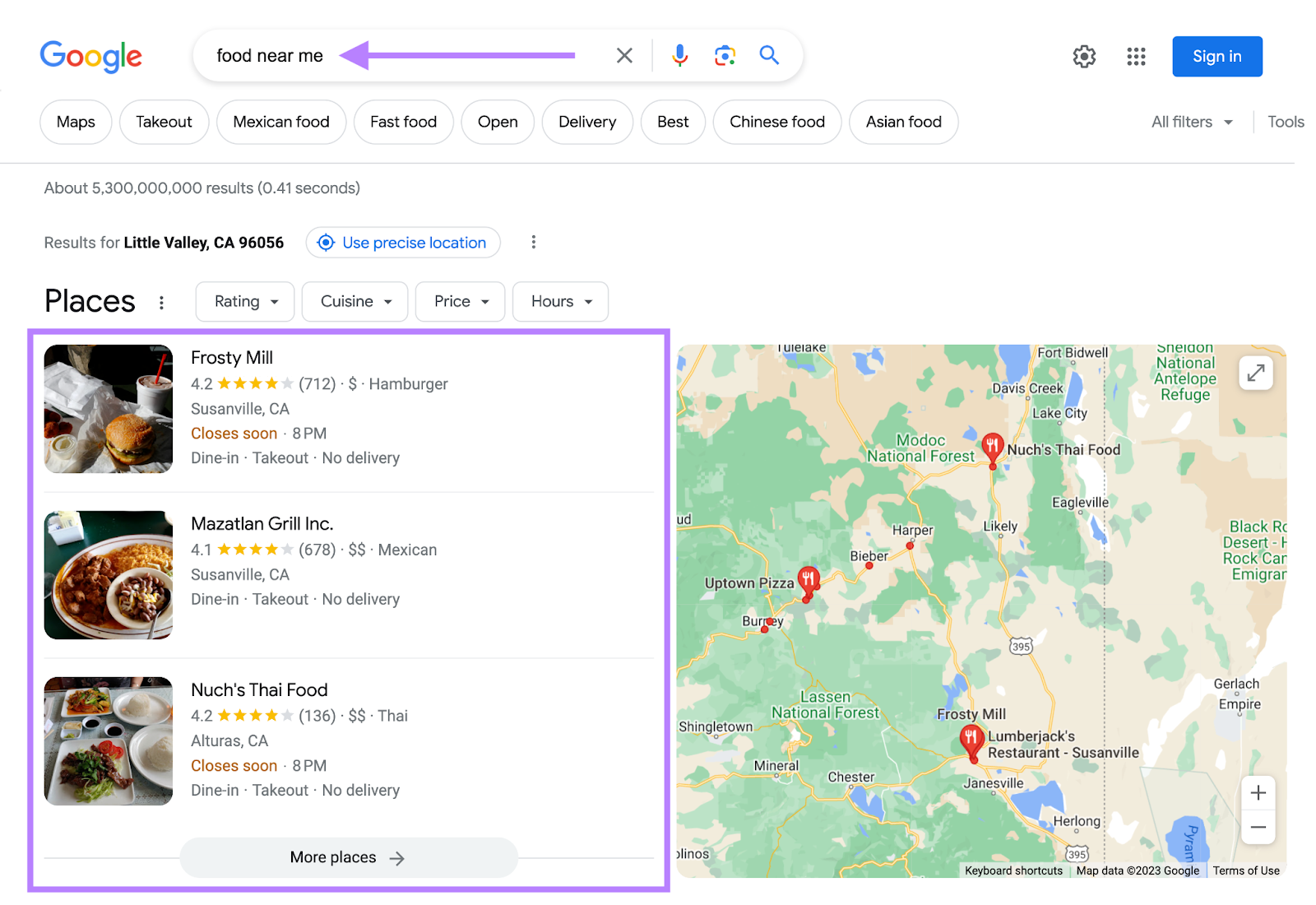The height and width of the screenshot is (905, 1316).
Task: Expand the All filters dropdown
Action: [1191, 121]
